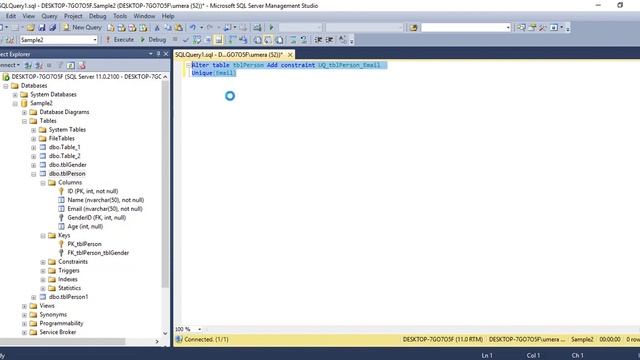Image resolution: width=640 pixels, height=360 pixels.
Task: Expand Database Diagrams node
Action: pyautogui.click(x=24, y=112)
